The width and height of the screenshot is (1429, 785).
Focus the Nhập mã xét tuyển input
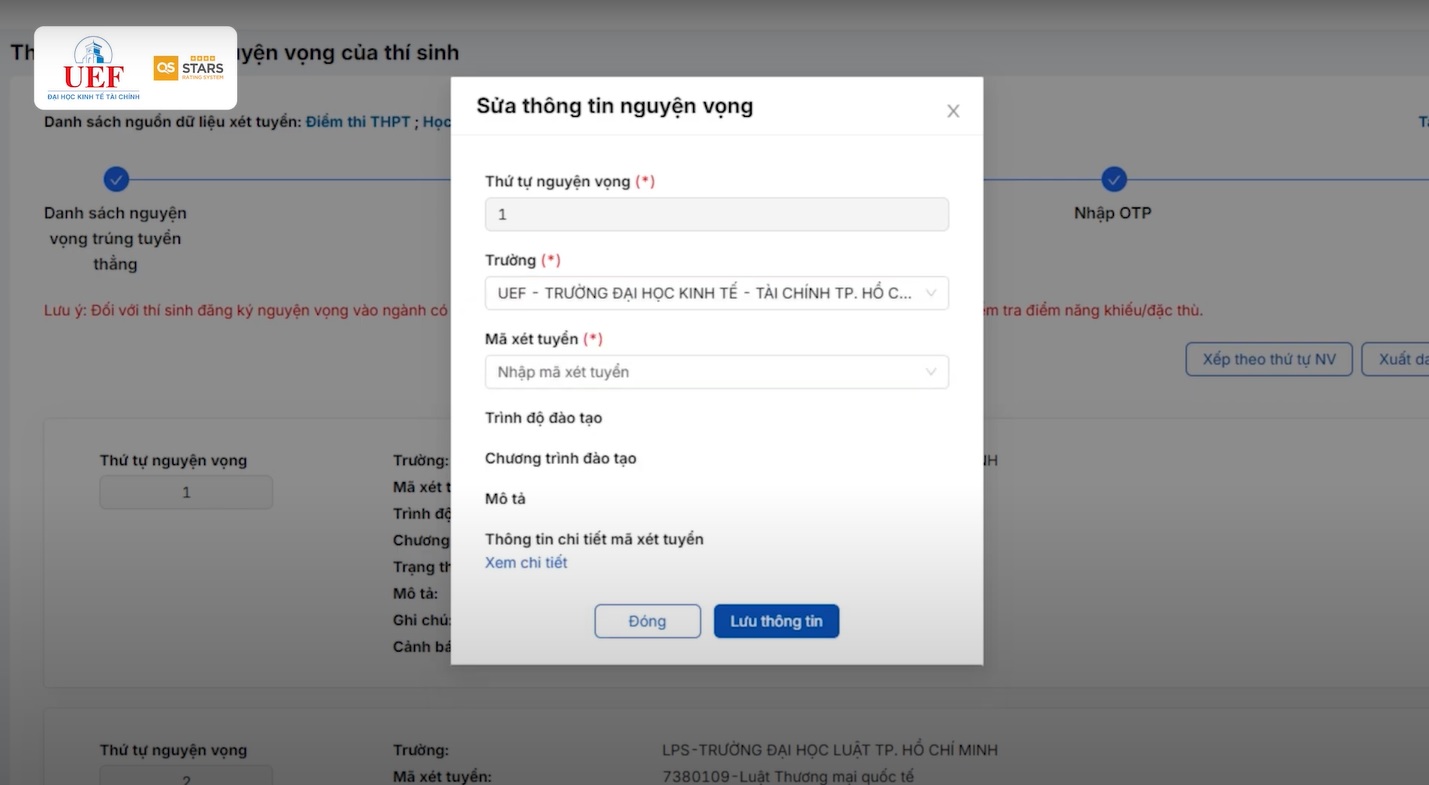point(704,372)
